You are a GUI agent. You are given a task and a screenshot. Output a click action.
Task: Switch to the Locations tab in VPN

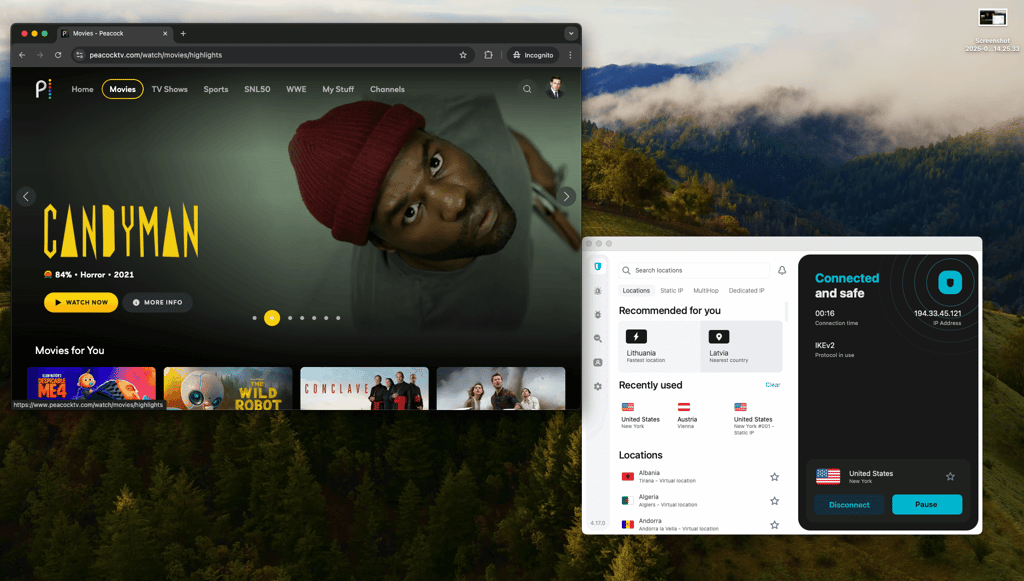pos(636,290)
